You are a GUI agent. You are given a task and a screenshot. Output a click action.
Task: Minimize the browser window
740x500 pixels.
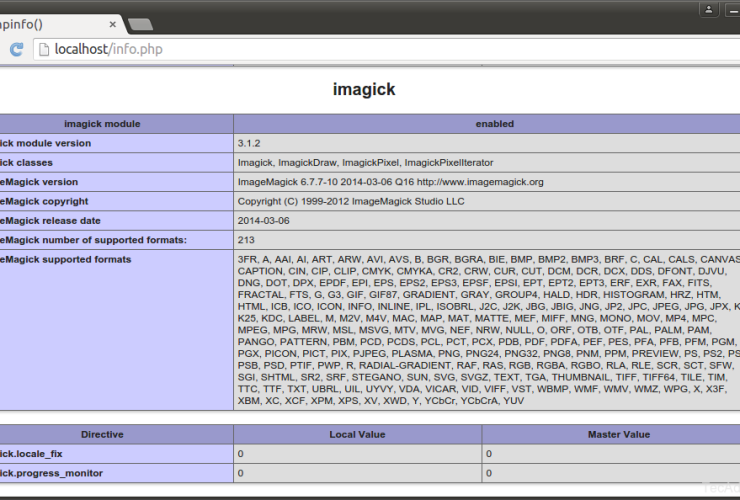point(732,10)
